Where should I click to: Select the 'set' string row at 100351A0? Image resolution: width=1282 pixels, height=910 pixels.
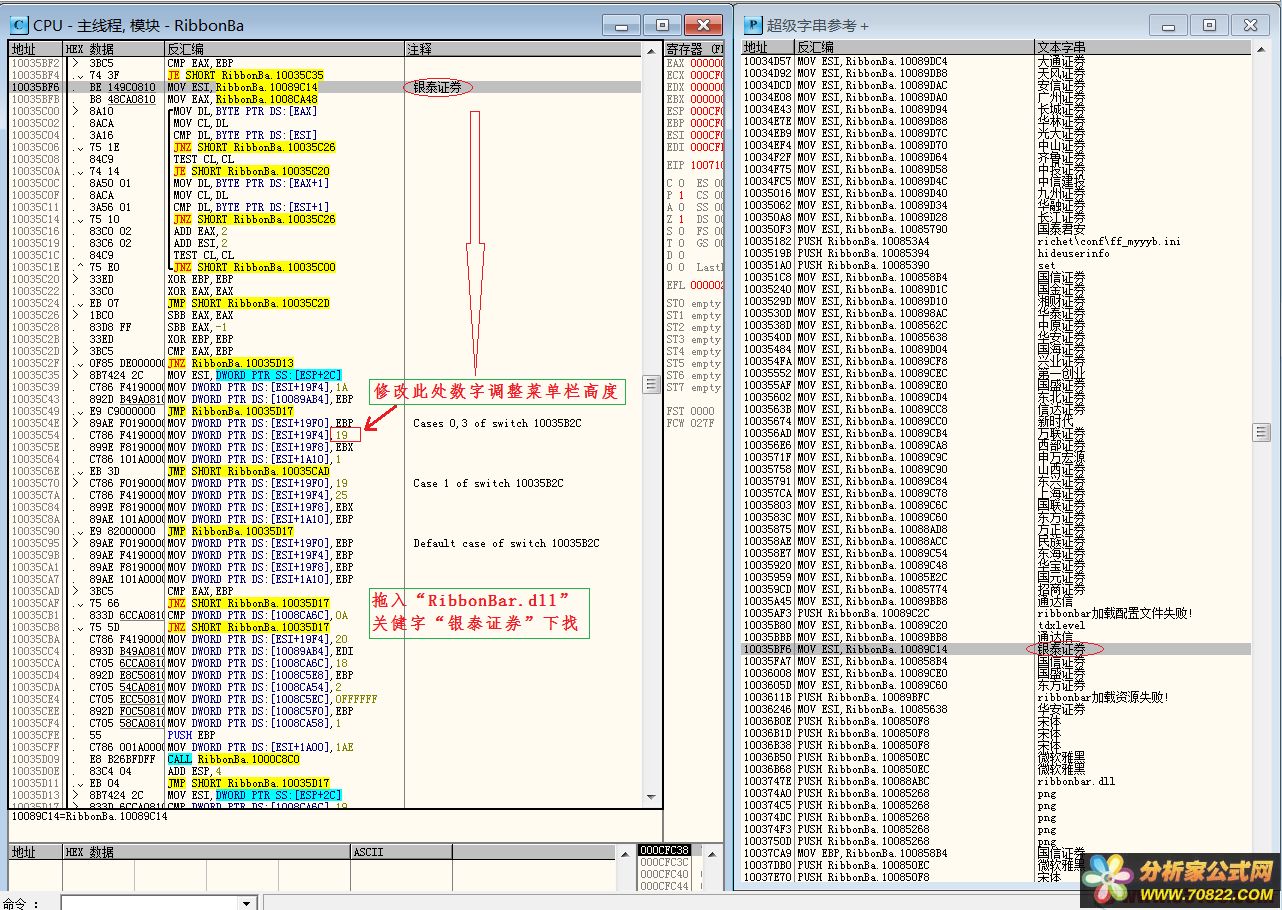pyautogui.click(x=996, y=265)
